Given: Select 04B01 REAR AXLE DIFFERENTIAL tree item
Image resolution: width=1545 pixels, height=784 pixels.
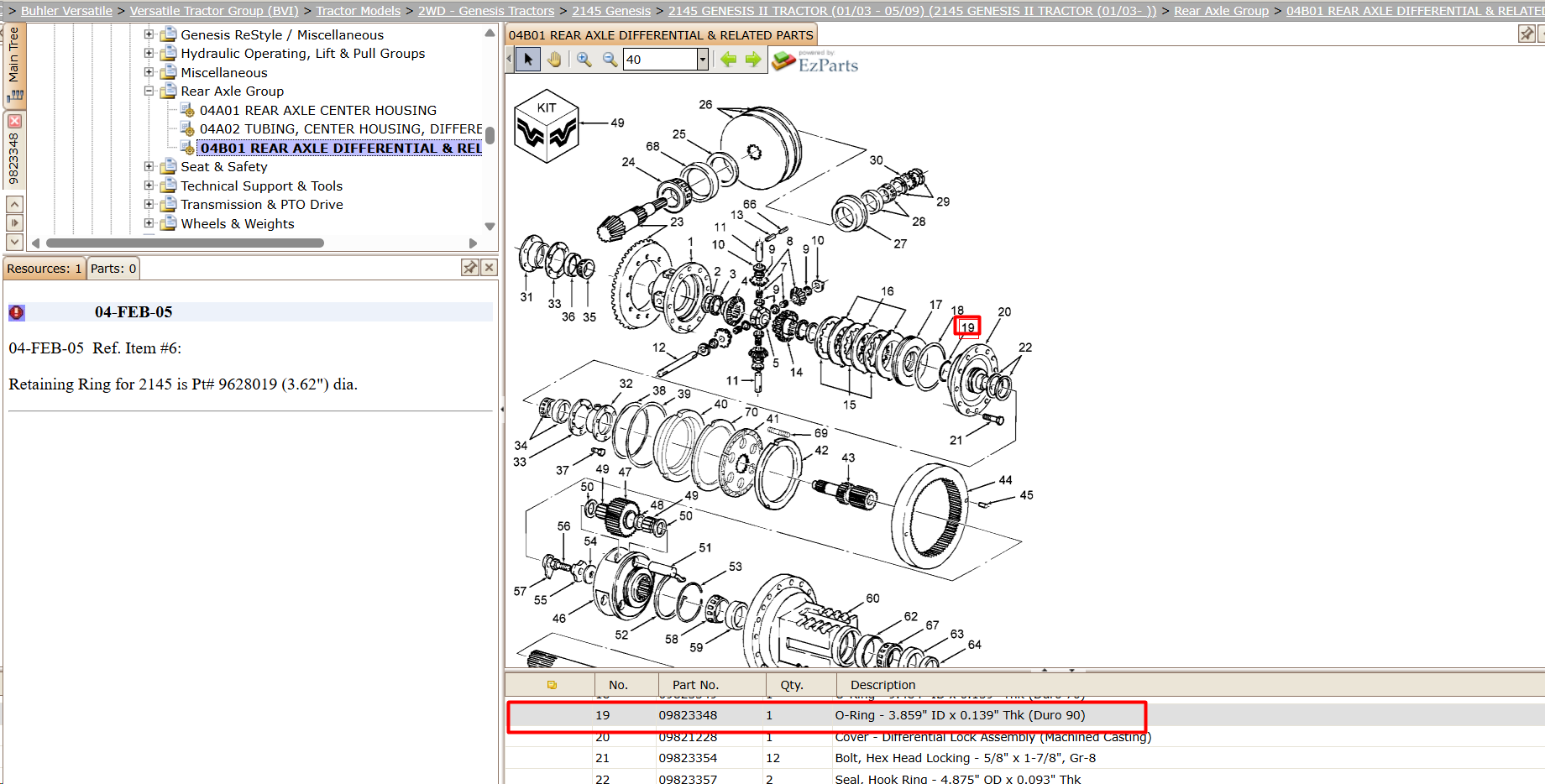Looking at the screenshot, I should [341, 148].
